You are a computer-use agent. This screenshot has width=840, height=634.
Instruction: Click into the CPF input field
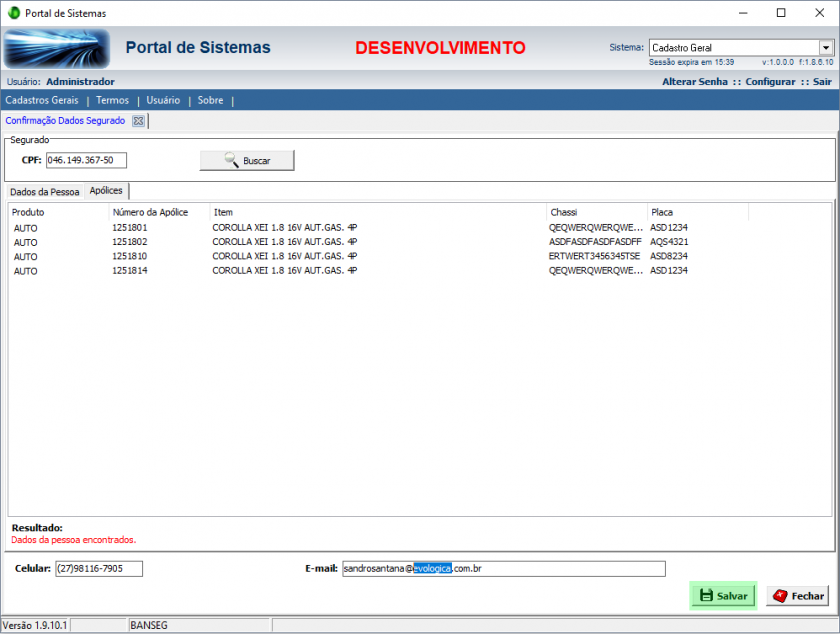(x=86, y=160)
